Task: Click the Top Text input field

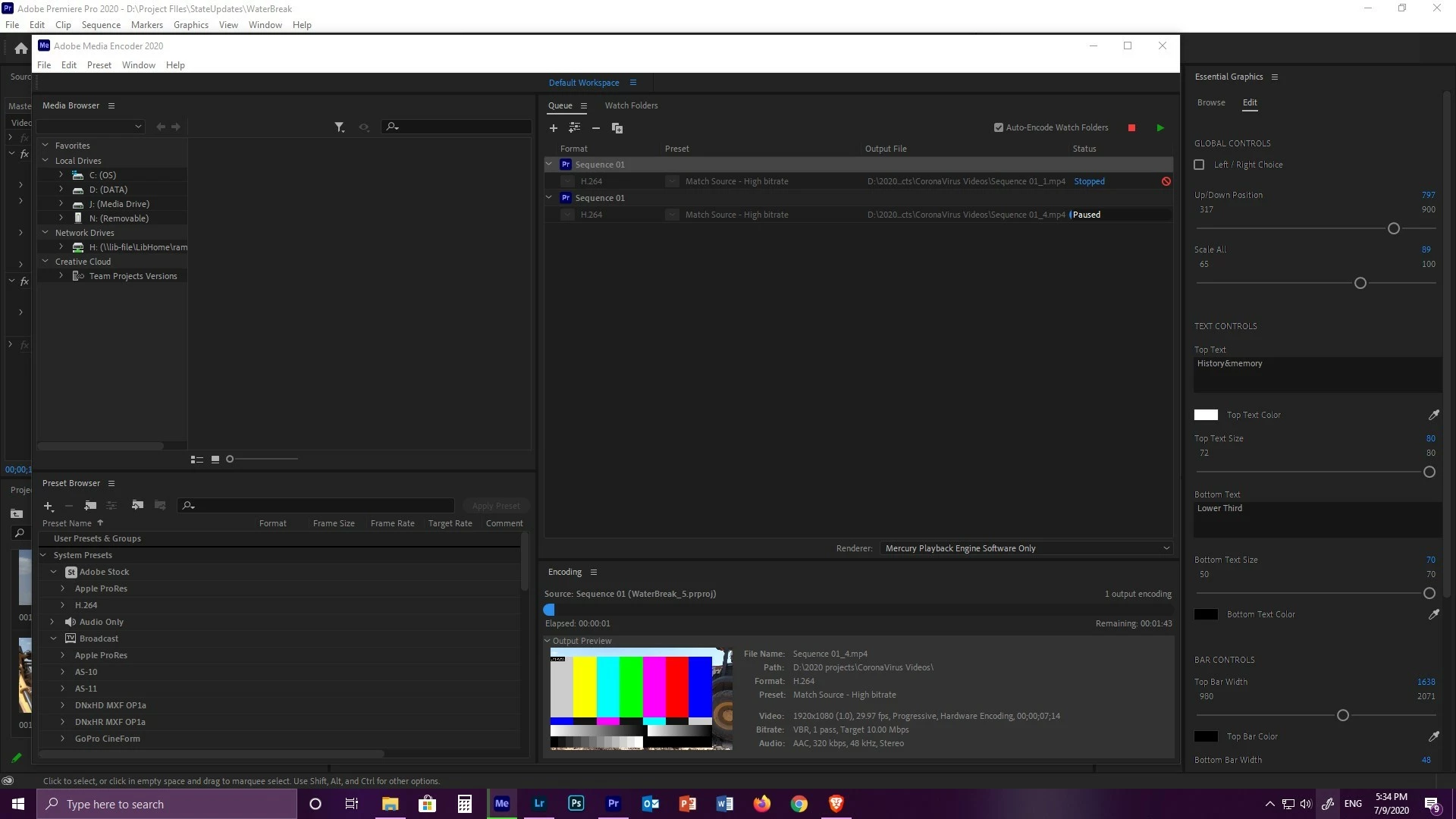Action: click(1316, 375)
